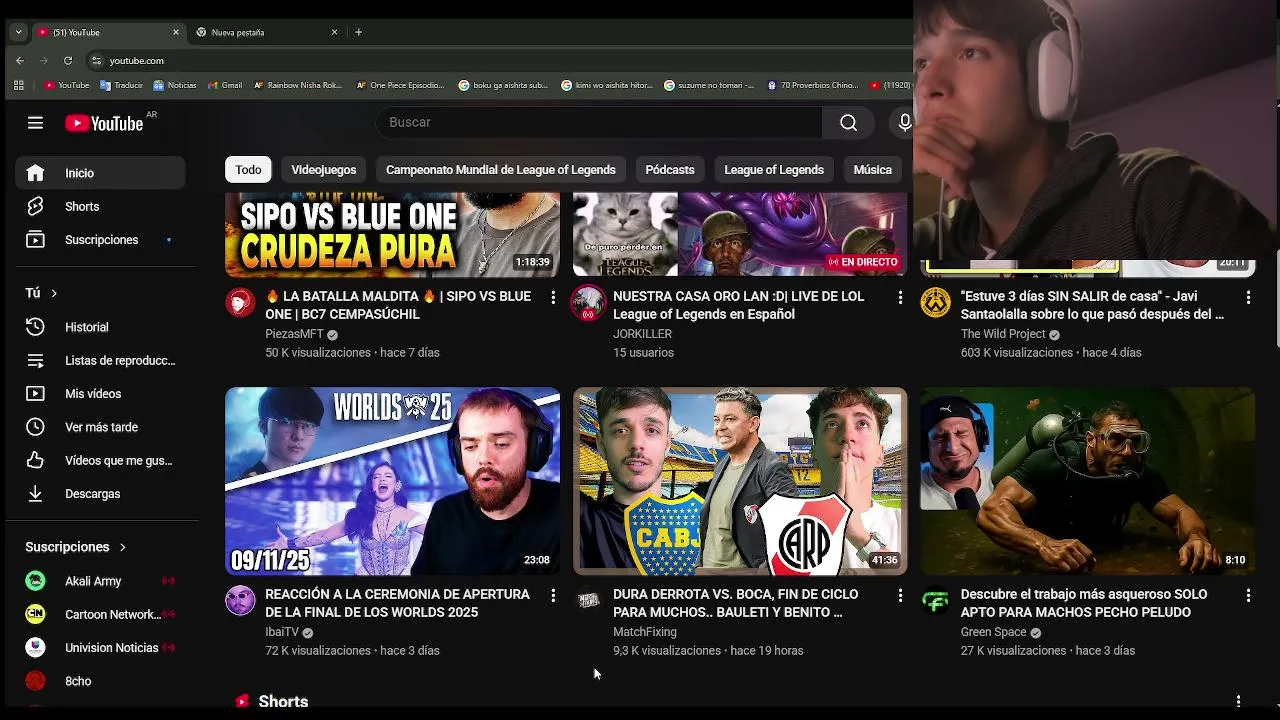Image resolution: width=1280 pixels, height=720 pixels.
Task: Open Cartoon Network subscription channel
Action: [100, 614]
